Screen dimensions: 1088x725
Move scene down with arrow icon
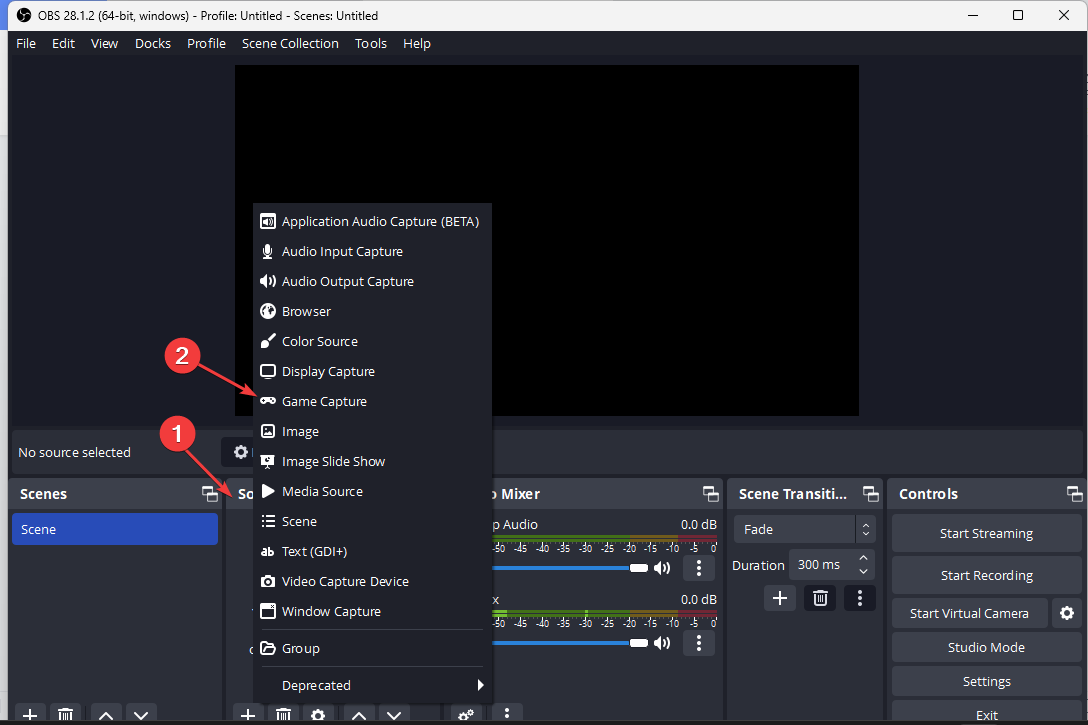click(141, 714)
